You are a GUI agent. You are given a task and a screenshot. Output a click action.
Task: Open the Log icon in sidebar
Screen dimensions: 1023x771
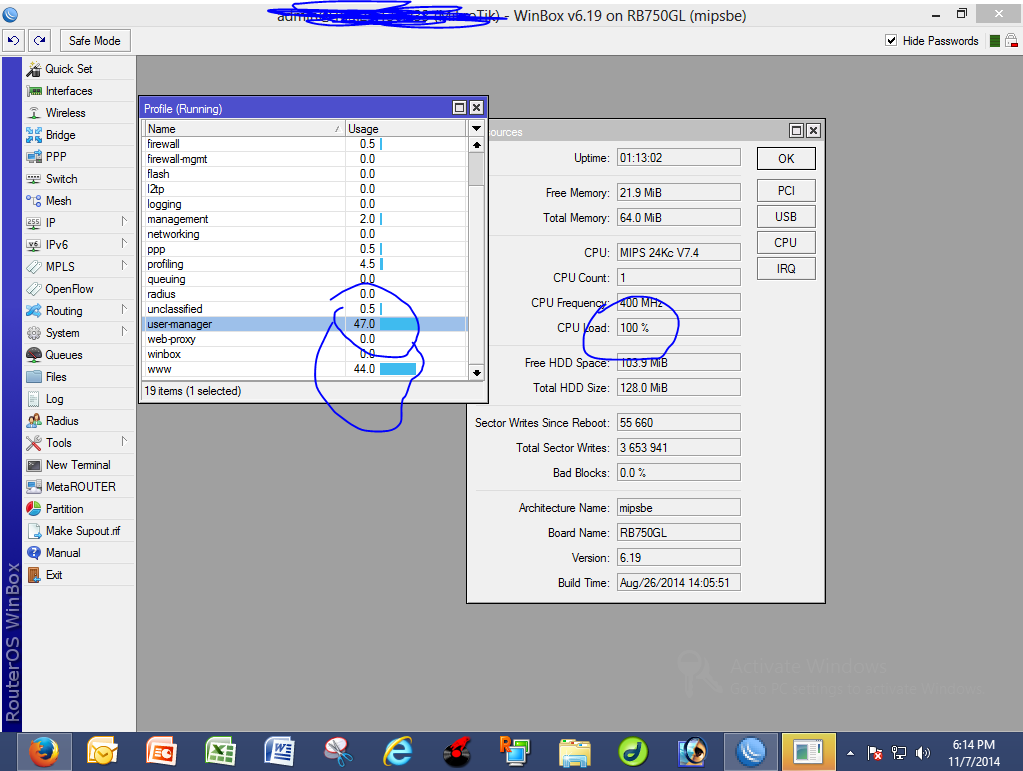tap(34, 399)
